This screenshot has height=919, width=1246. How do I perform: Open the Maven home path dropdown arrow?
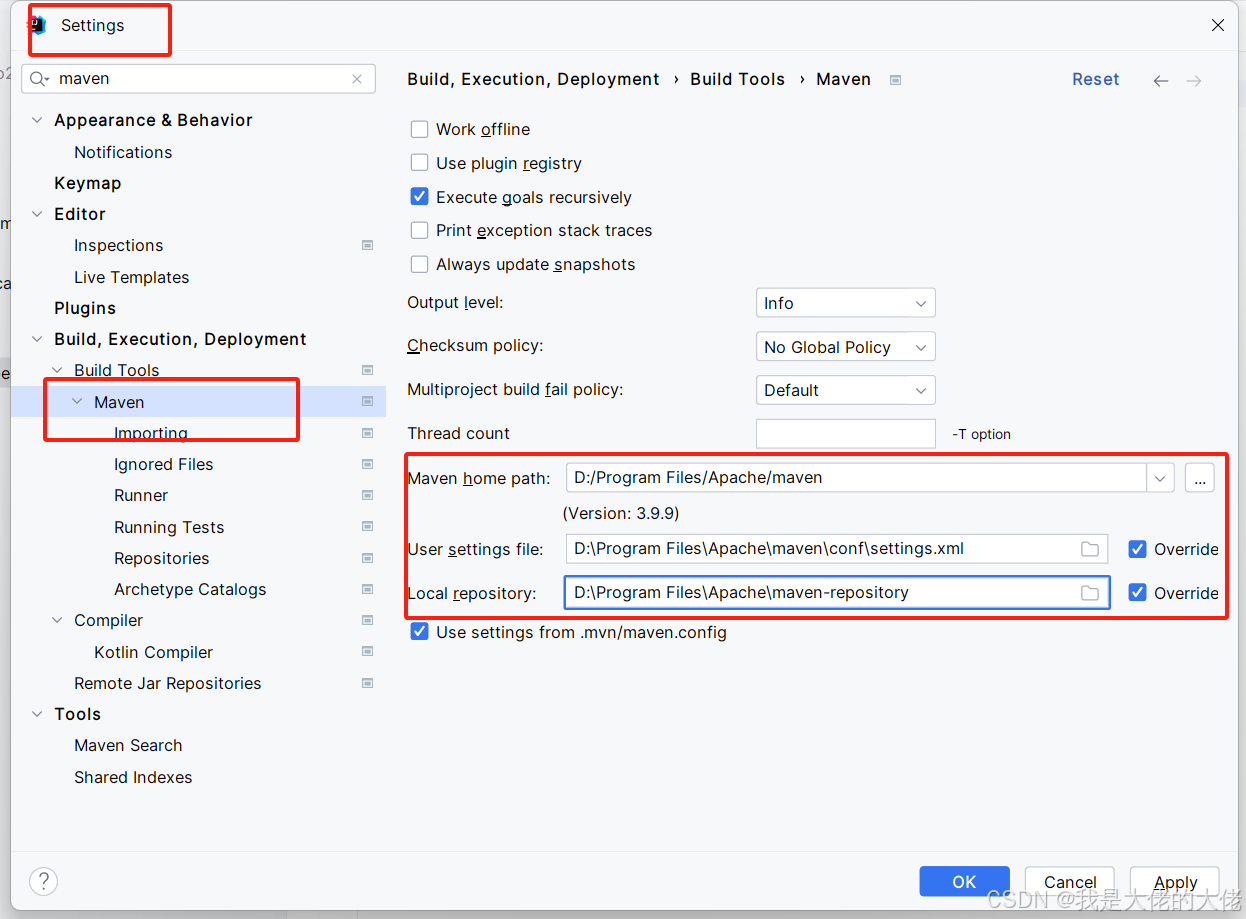coord(1160,478)
